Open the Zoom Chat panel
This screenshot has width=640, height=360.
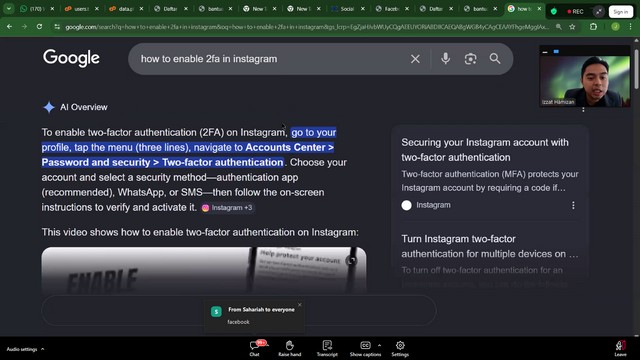click(255, 348)
